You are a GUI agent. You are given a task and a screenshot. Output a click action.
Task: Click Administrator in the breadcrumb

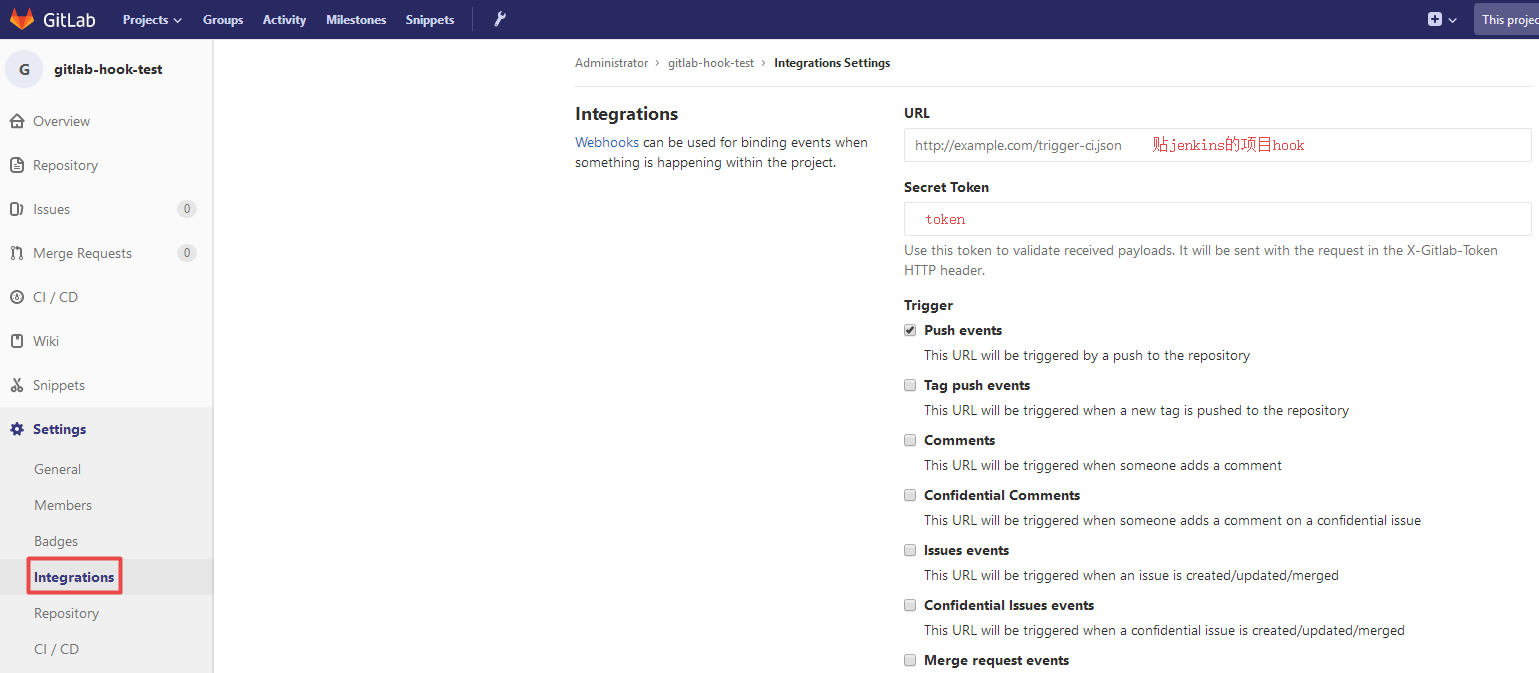612,63
